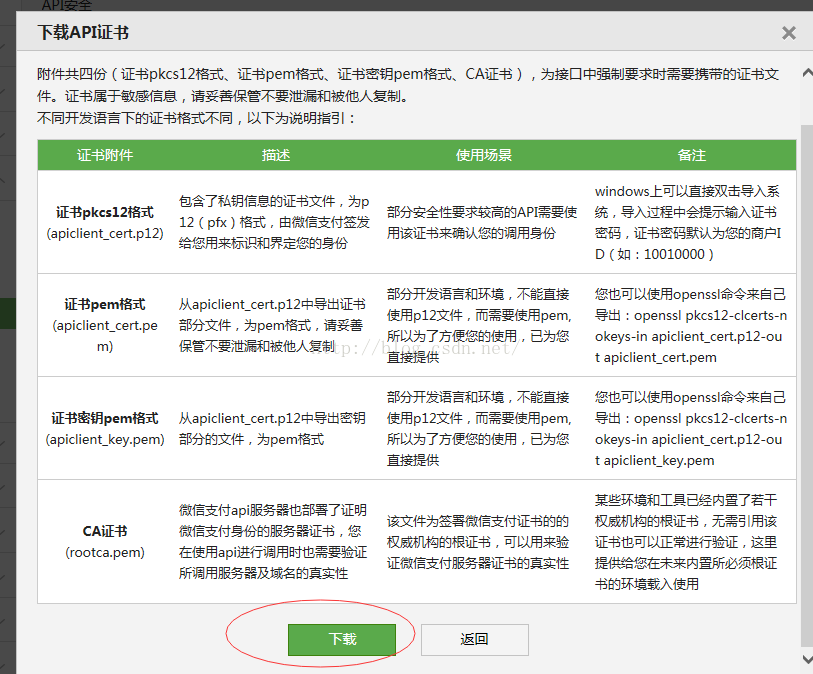Image resolution: width=813 pixels, height=674 pixels.
Task: Click the 证书pkcs12格式 row title
Action: point(105,212)
